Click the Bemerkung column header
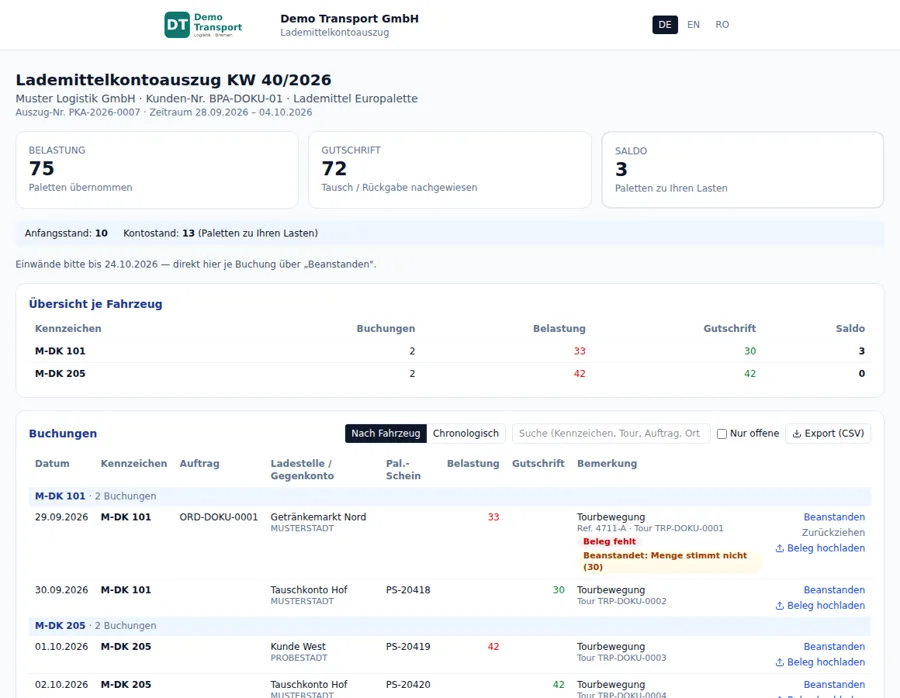Viewport: 900px width, 698px height. 607,464
